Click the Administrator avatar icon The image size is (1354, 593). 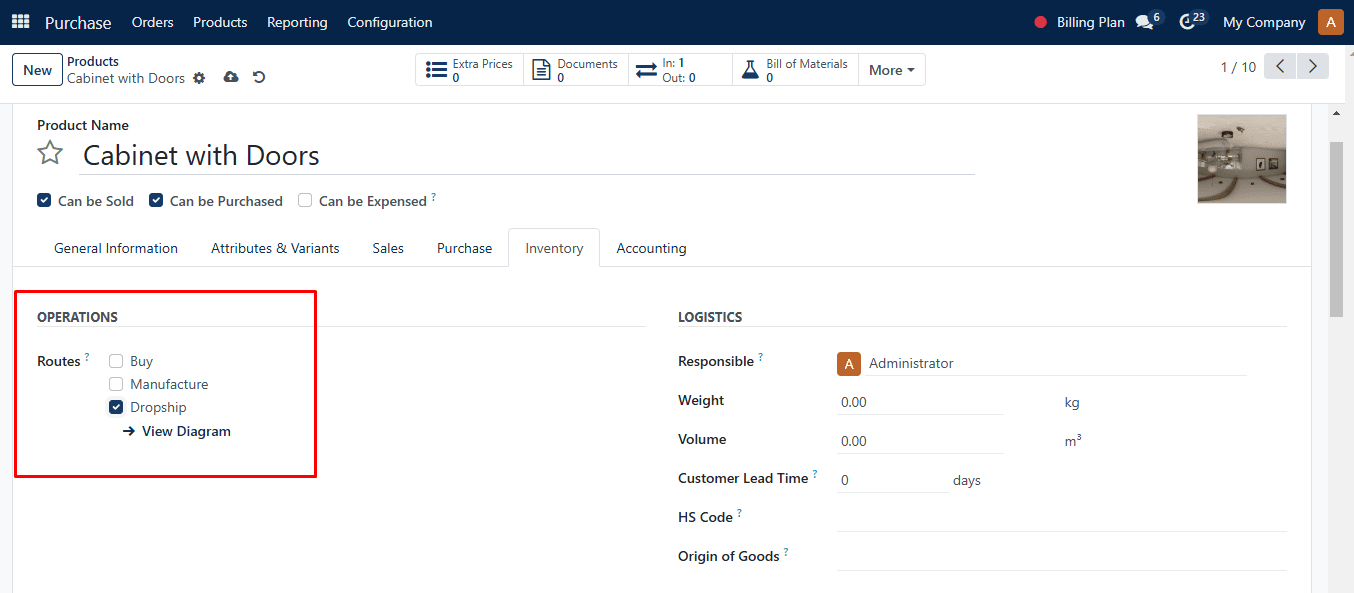pos(848,363)
